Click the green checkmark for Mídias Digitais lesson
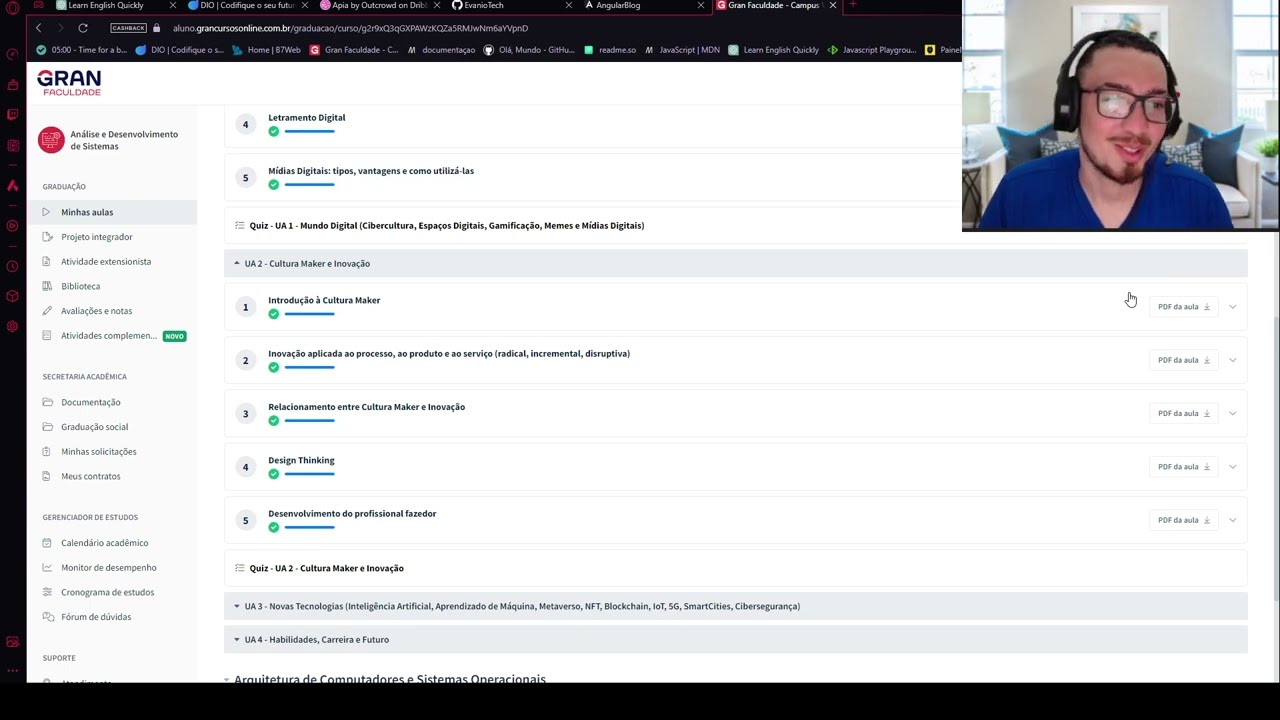Image resolution: width=1280 pixels, height=720 pixels. 274,184
